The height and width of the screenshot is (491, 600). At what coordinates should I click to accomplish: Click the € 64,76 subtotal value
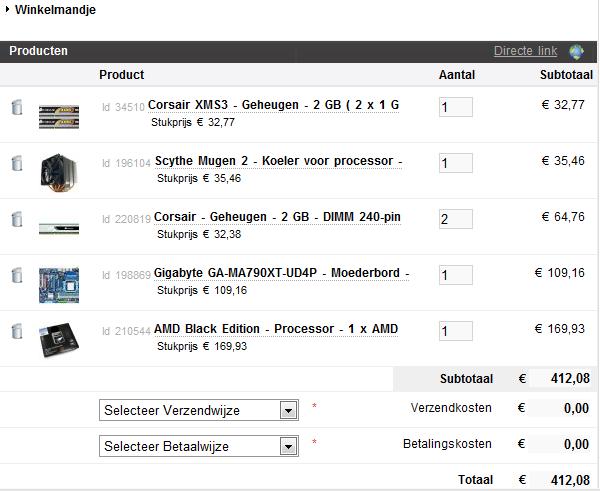pos(563,217)
